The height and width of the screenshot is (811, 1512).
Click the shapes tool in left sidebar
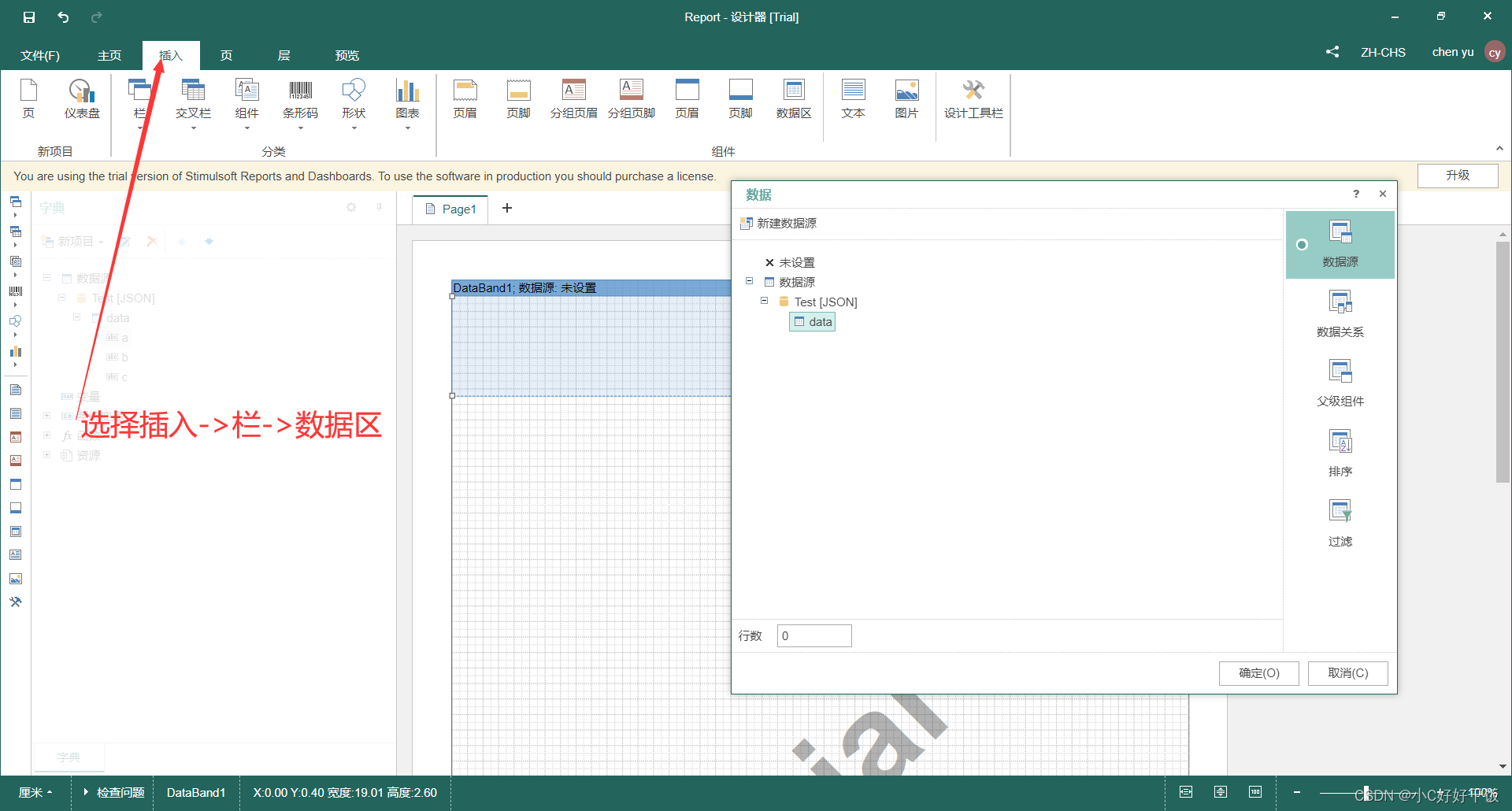point(16,321)
